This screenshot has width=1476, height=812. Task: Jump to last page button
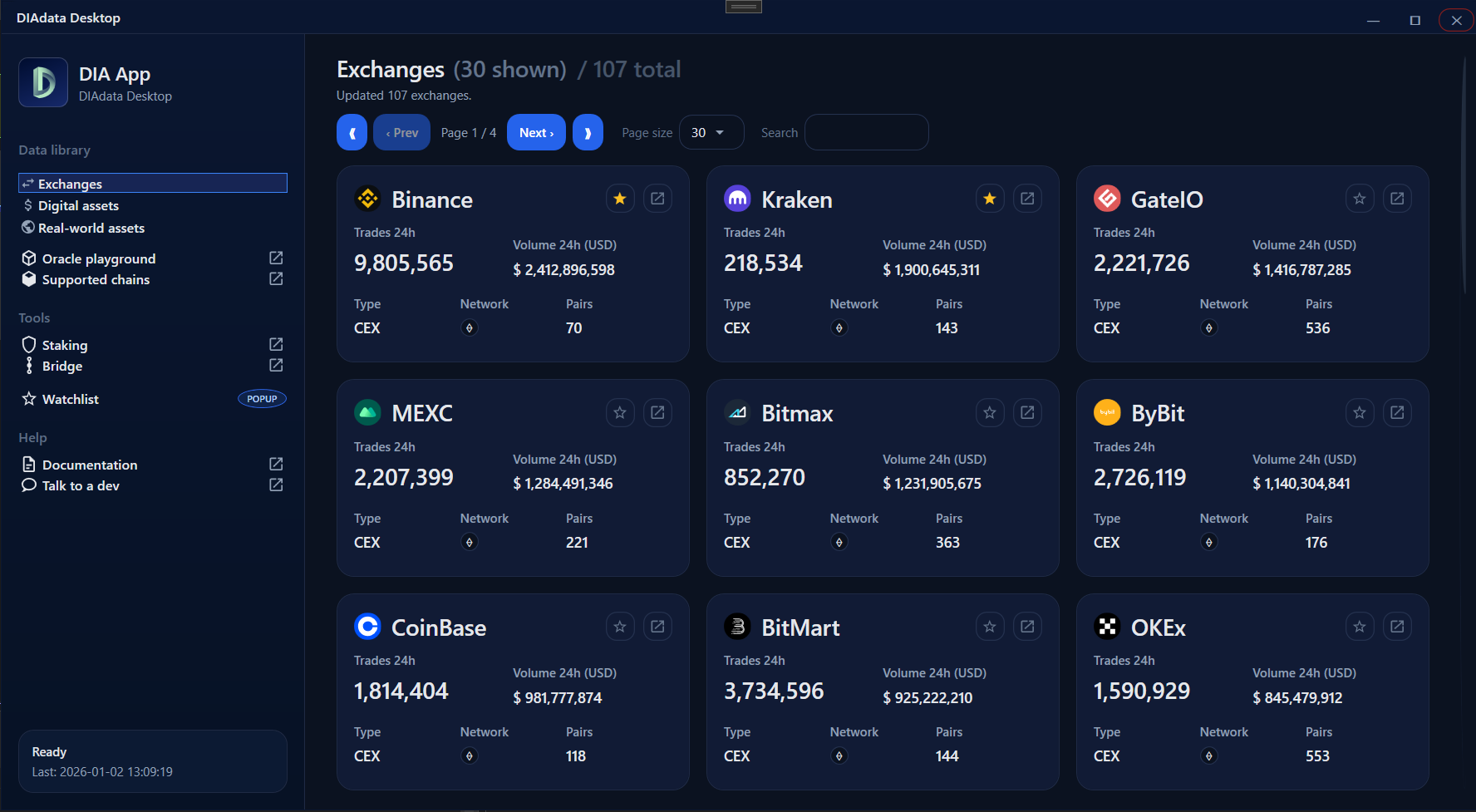pyautogui.click(x=588, y=133)
